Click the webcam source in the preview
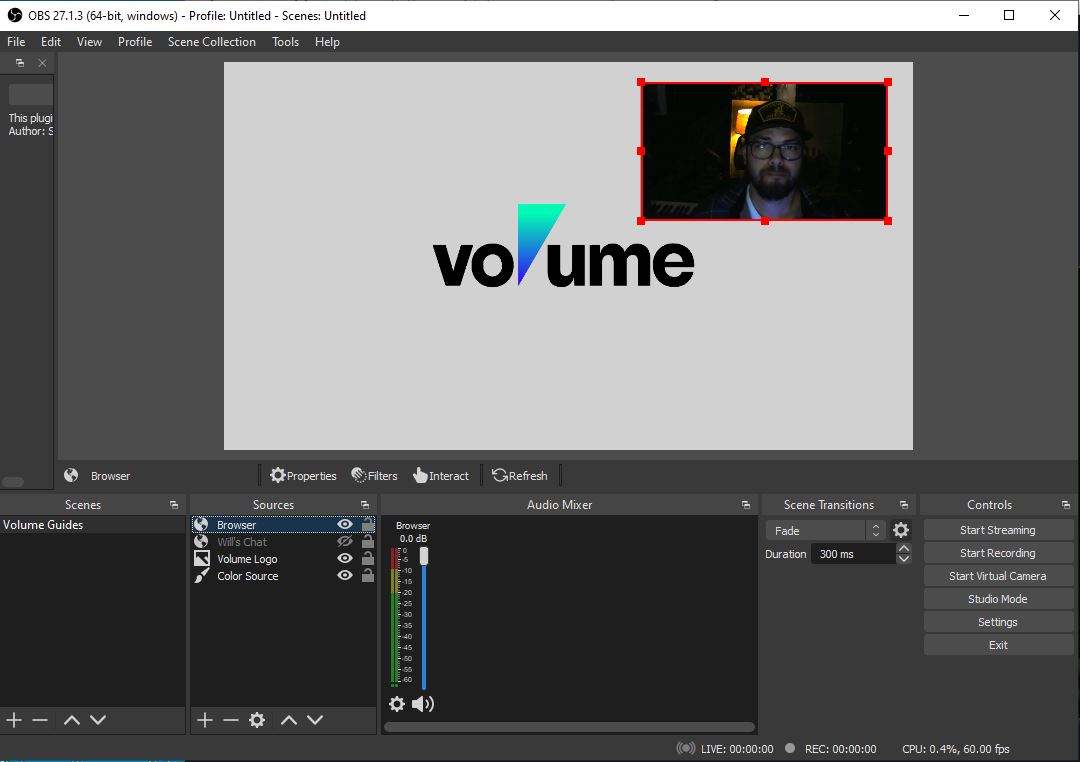This screenshot has height=762, width=1080. coord(765,151)
